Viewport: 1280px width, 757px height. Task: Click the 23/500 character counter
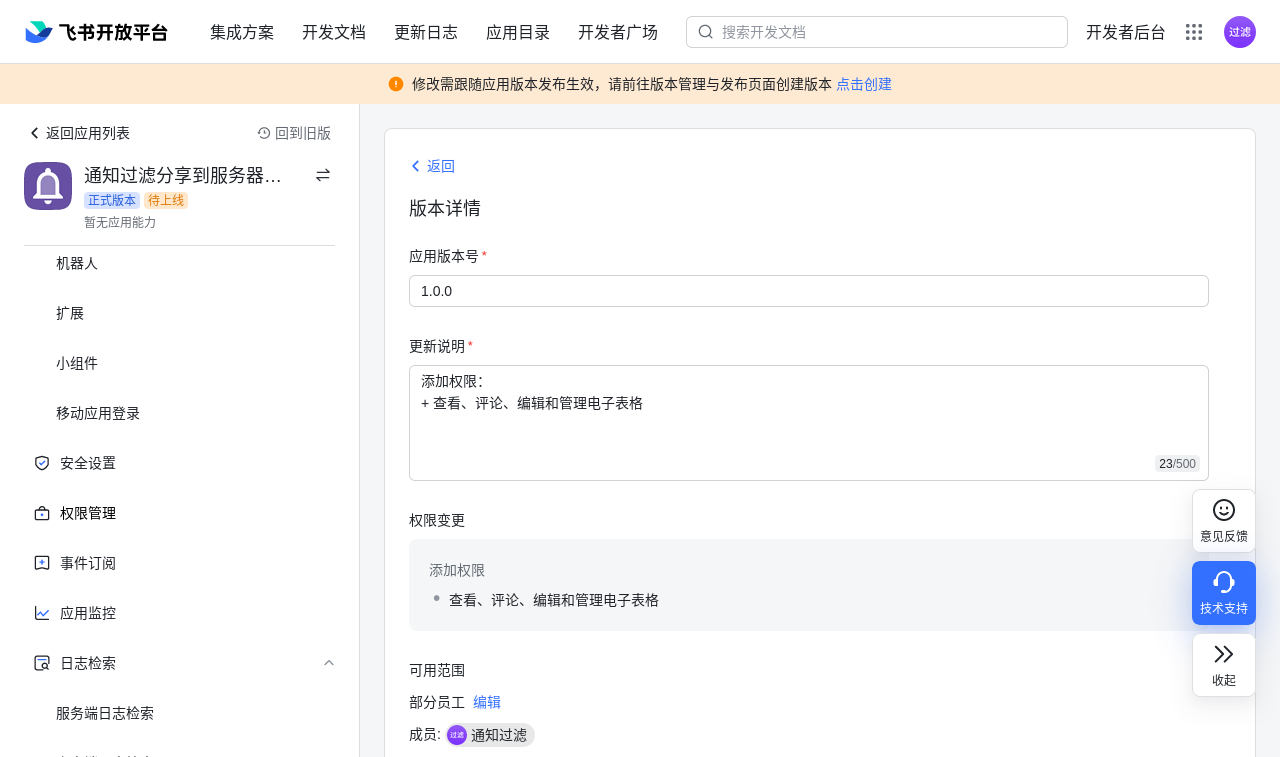[x=1177, y=464]
